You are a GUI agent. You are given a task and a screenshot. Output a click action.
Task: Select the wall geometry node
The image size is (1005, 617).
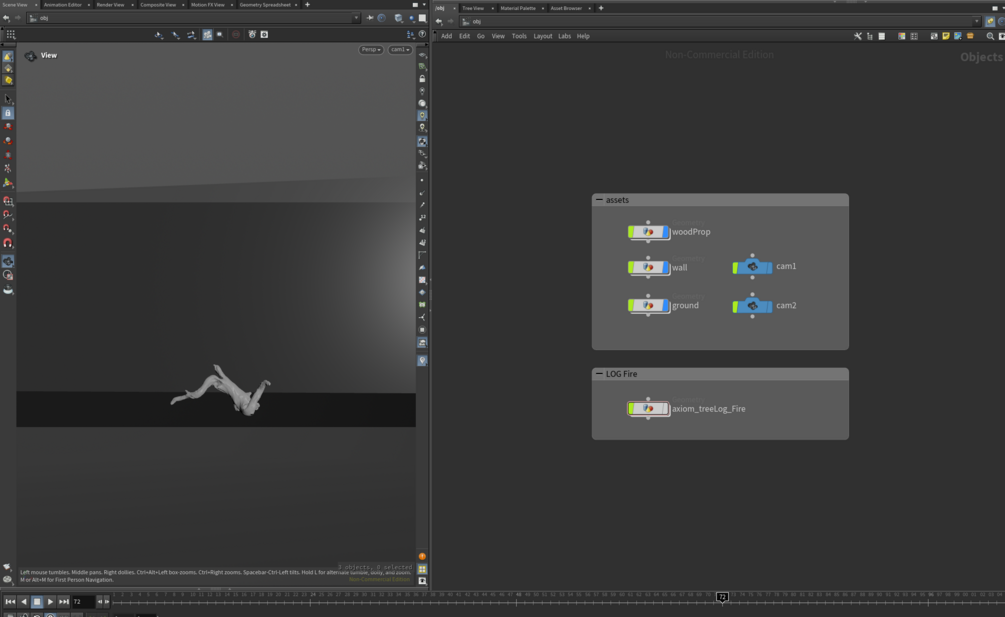point(649,267)
